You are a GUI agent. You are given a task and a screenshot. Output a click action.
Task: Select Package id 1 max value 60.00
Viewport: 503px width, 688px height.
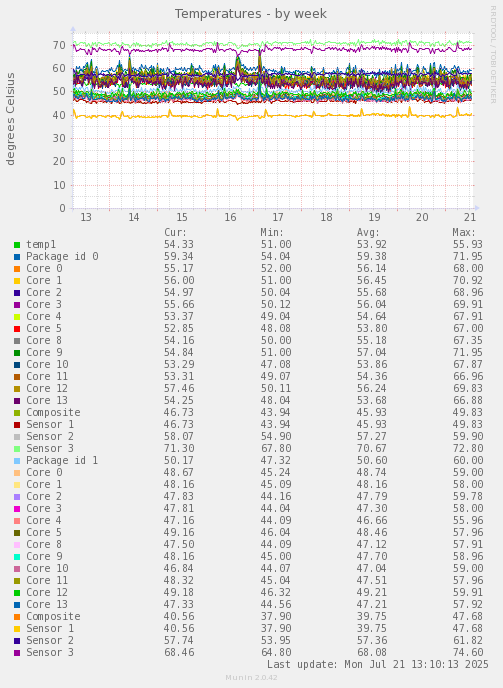[468, 460]
